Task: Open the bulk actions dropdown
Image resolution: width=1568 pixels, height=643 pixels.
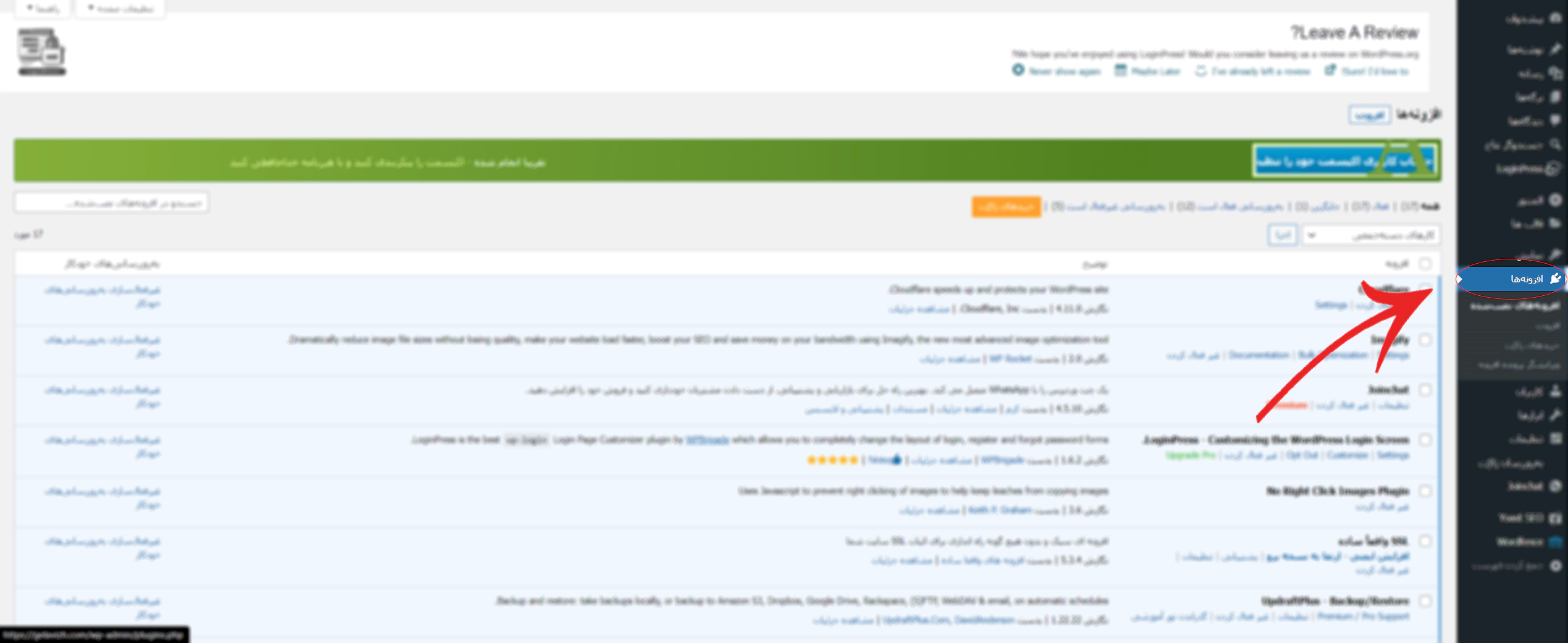Action: click(1371, 235)
